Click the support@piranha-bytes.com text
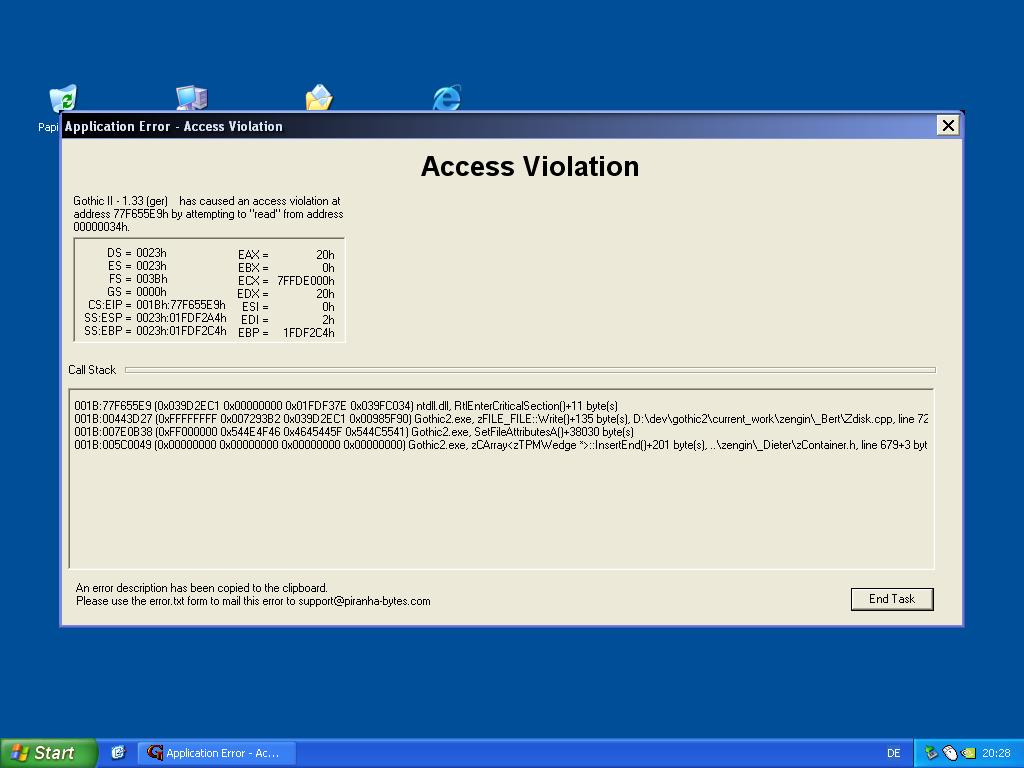This screenshot has width=1024, height=768. pyautogui.click(x=364, y=601)
